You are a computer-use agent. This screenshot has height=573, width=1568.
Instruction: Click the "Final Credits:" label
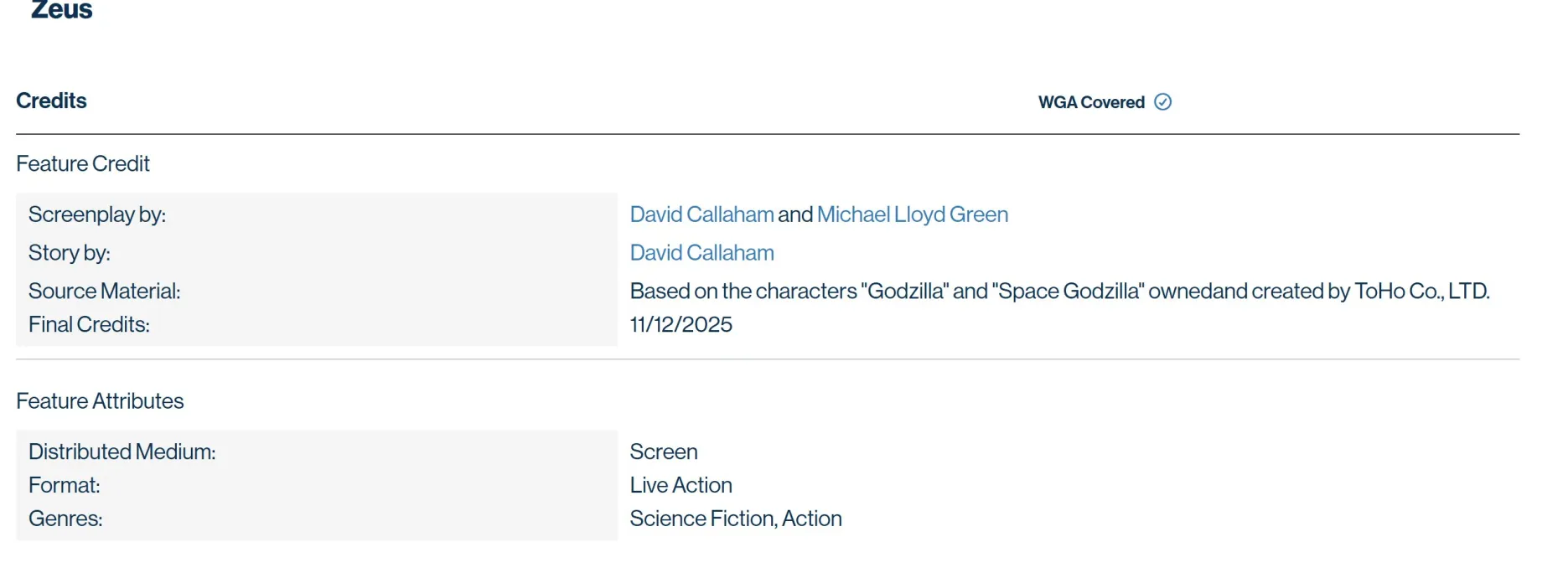89,324
